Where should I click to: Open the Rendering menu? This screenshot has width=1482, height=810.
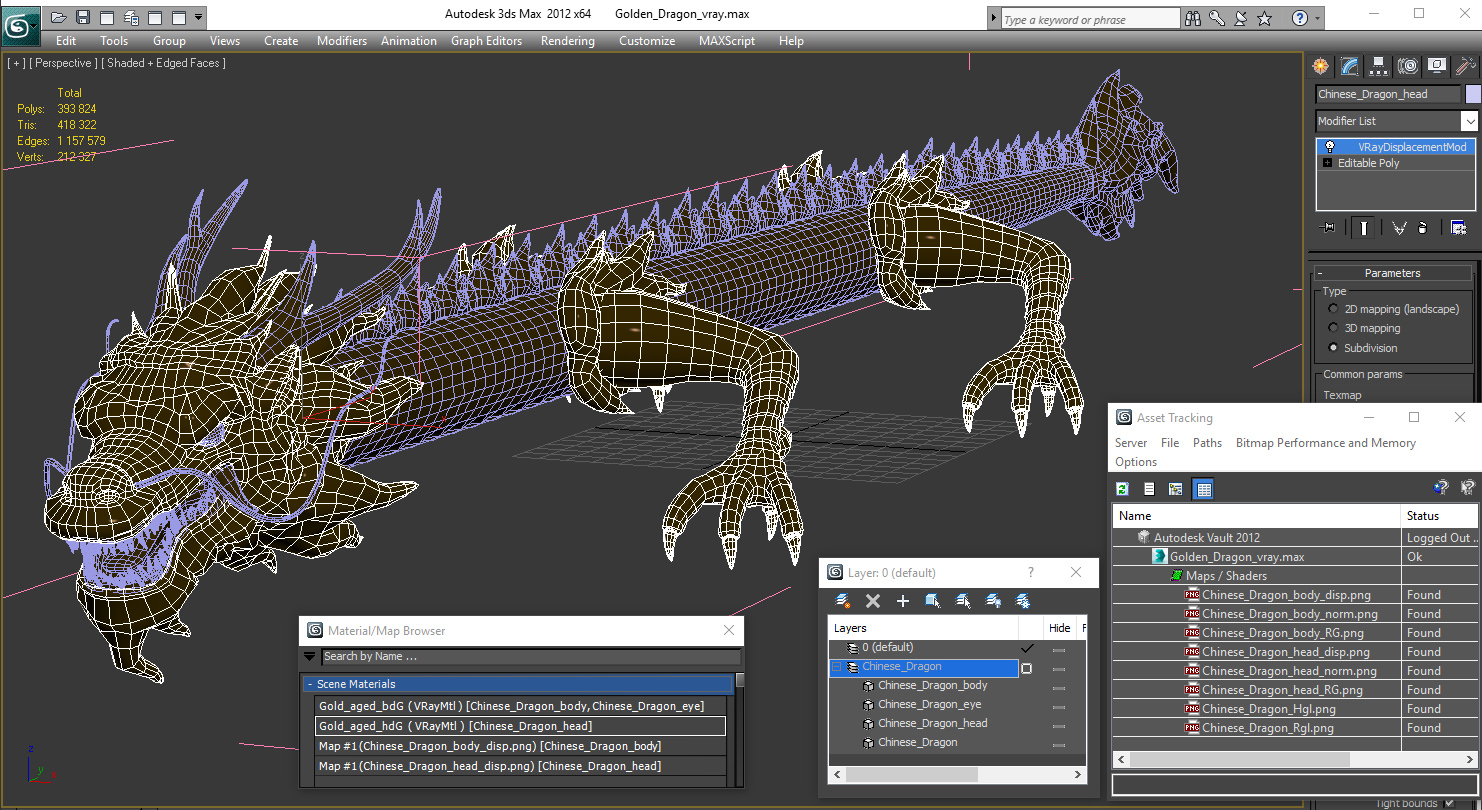pyautogui.click(x=567, y=41)
